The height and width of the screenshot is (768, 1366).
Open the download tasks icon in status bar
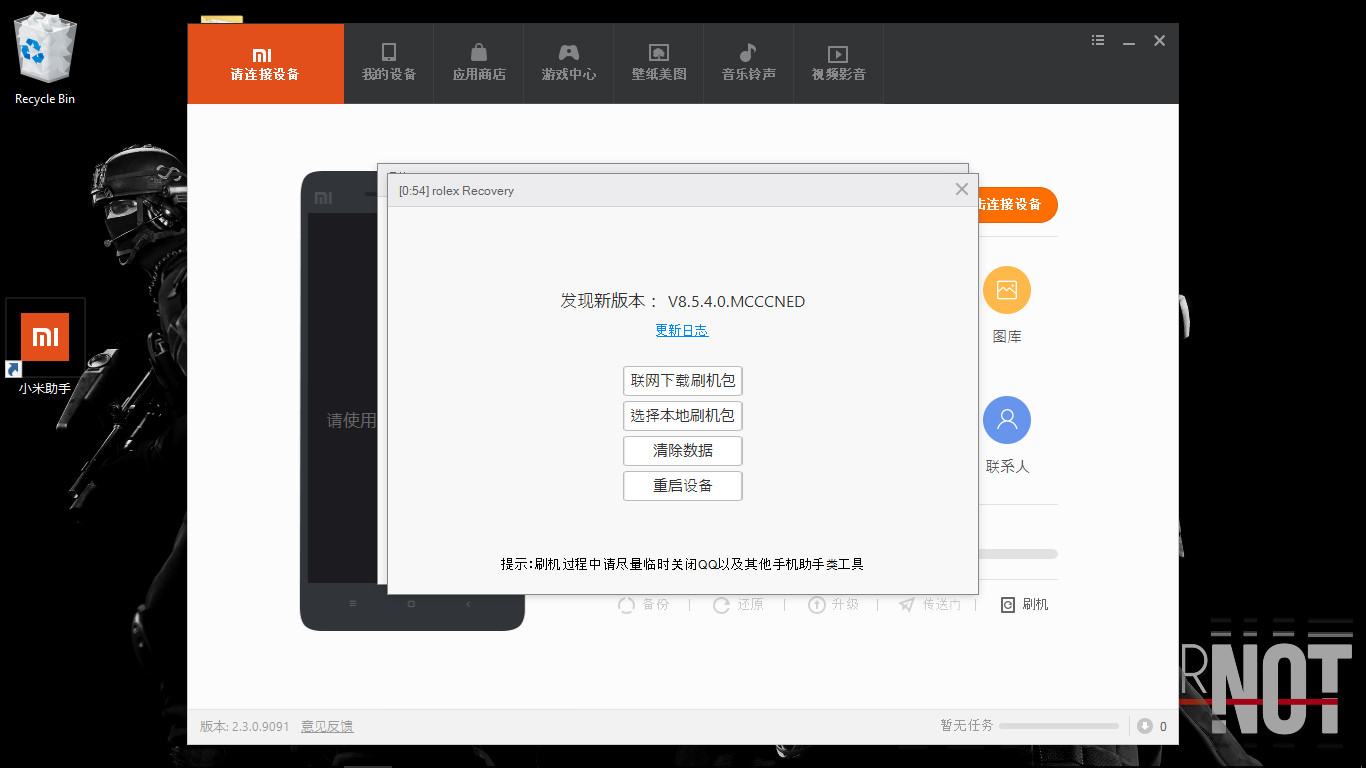(1145, 726)
